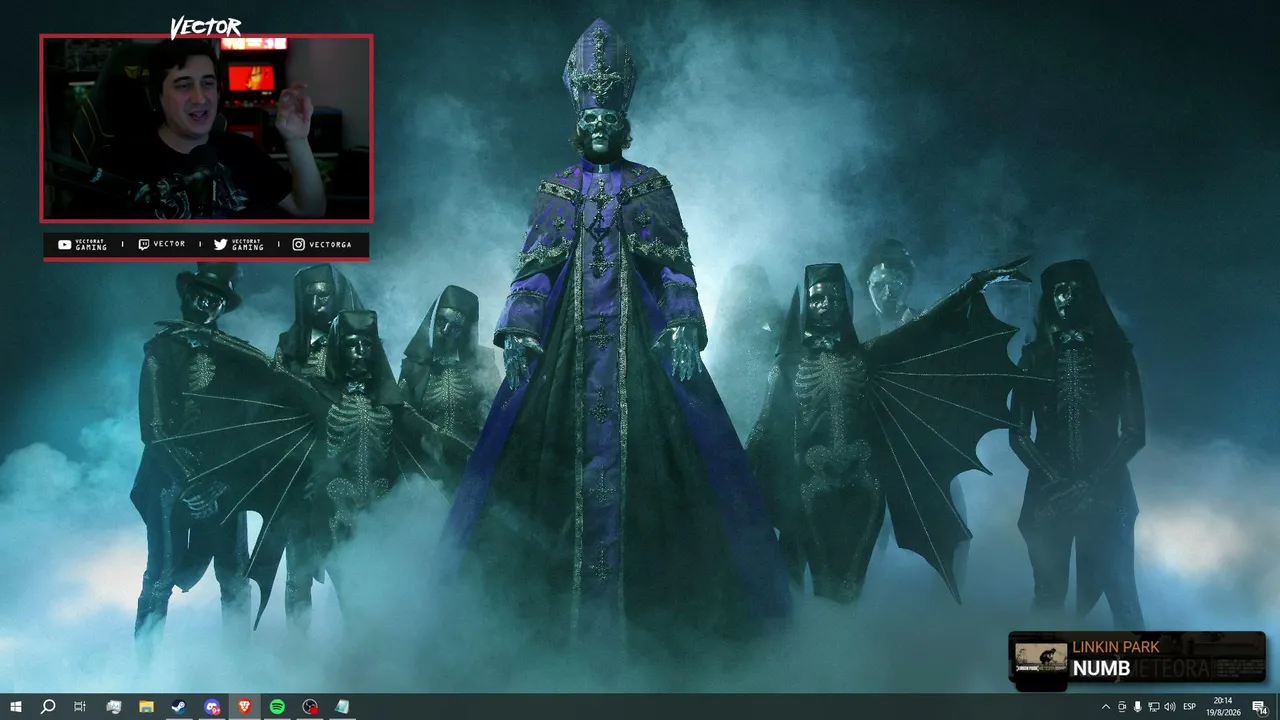The width and height of the screenshot is (1280, 720).
Task: Open network status tray icon
Action: tap(1154, 707)
